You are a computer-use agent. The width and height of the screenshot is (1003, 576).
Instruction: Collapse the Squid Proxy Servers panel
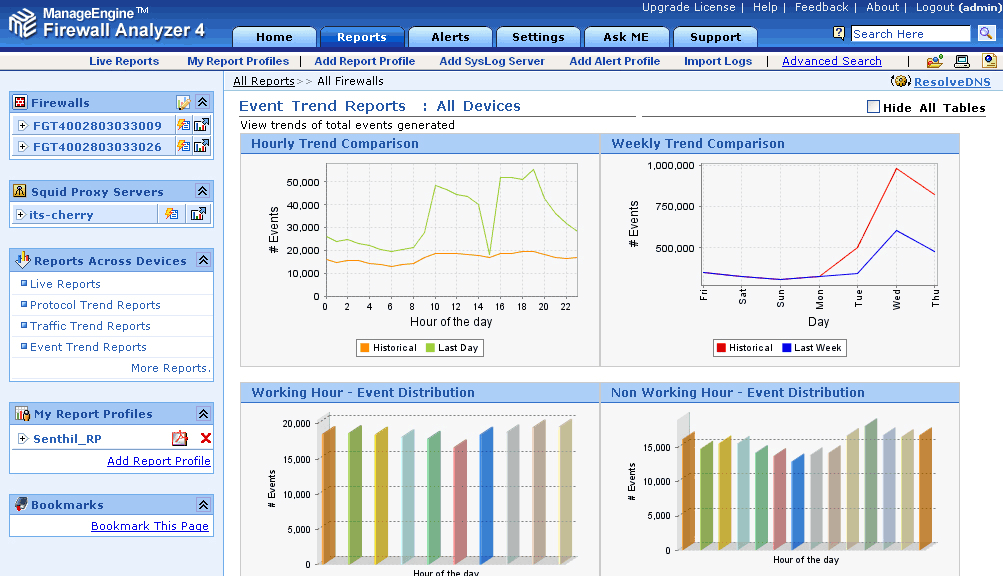[x=202, y=191]
